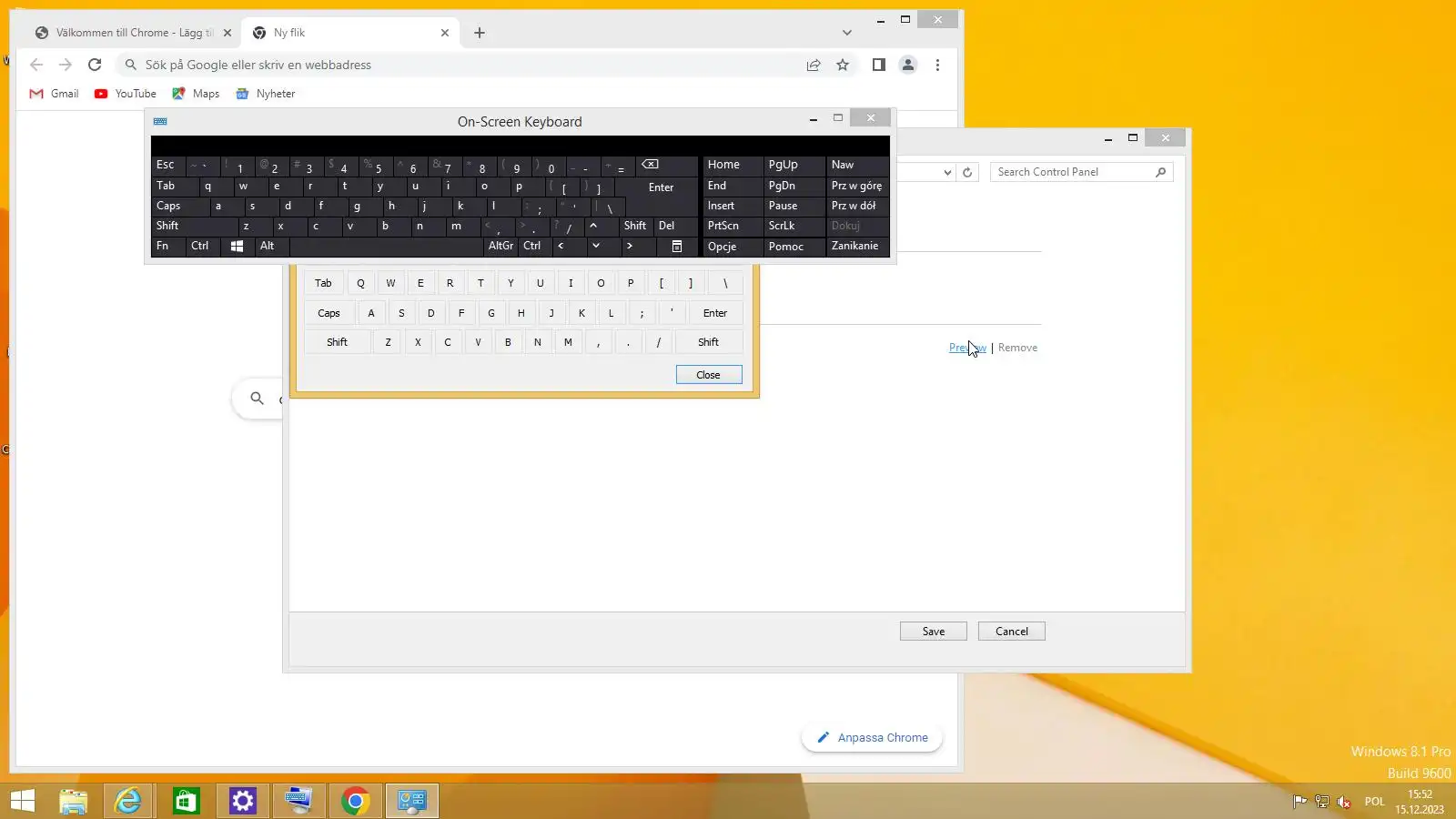Open the Chrome profile menu
1456x819 pixels.
point(908,65)
